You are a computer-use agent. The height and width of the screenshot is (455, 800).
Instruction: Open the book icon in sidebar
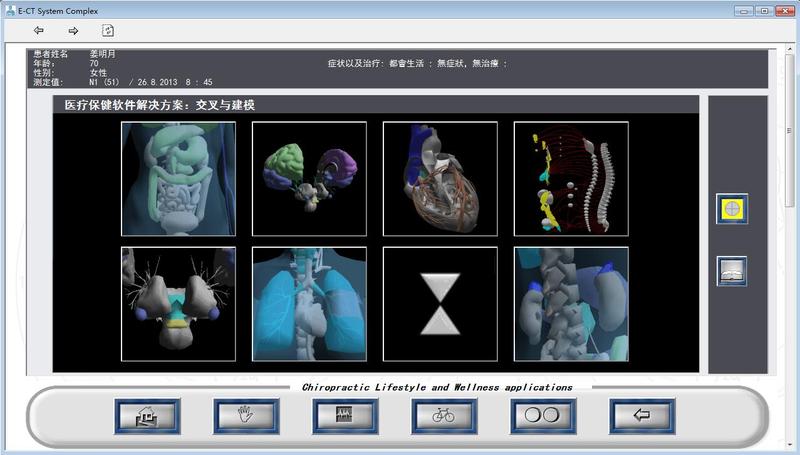point(731,271)
